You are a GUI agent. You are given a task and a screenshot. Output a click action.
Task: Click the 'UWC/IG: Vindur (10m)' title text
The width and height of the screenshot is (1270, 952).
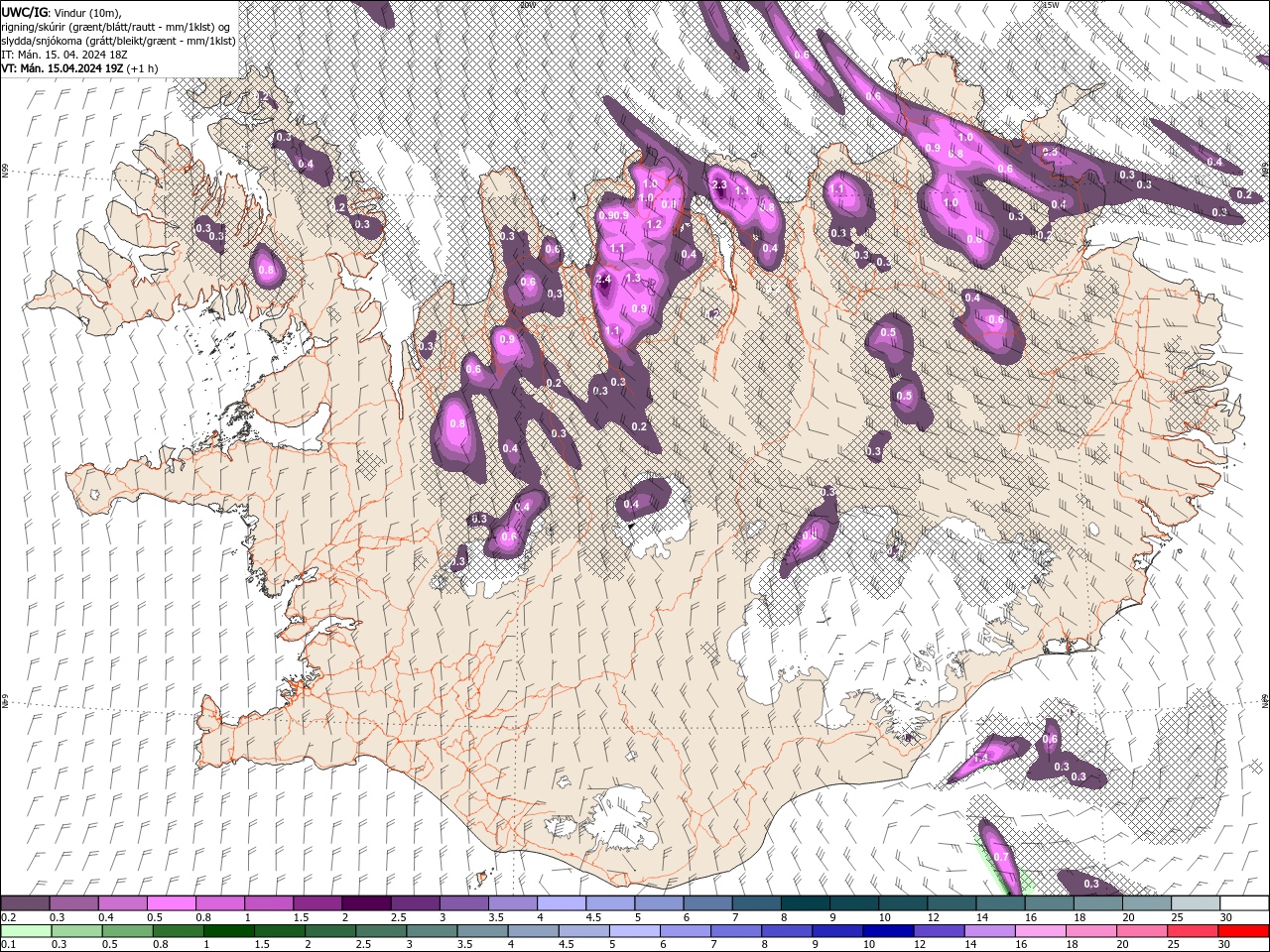pos(62,12)
